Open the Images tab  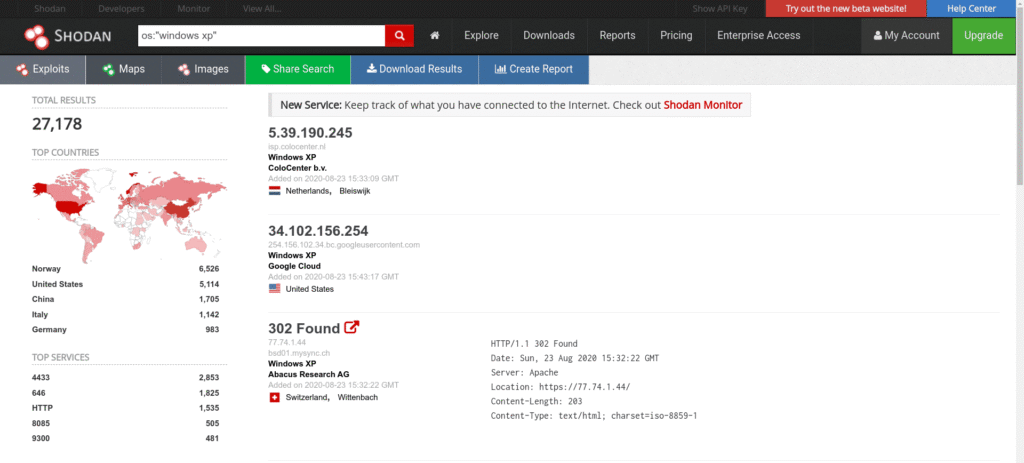(202, 69)
